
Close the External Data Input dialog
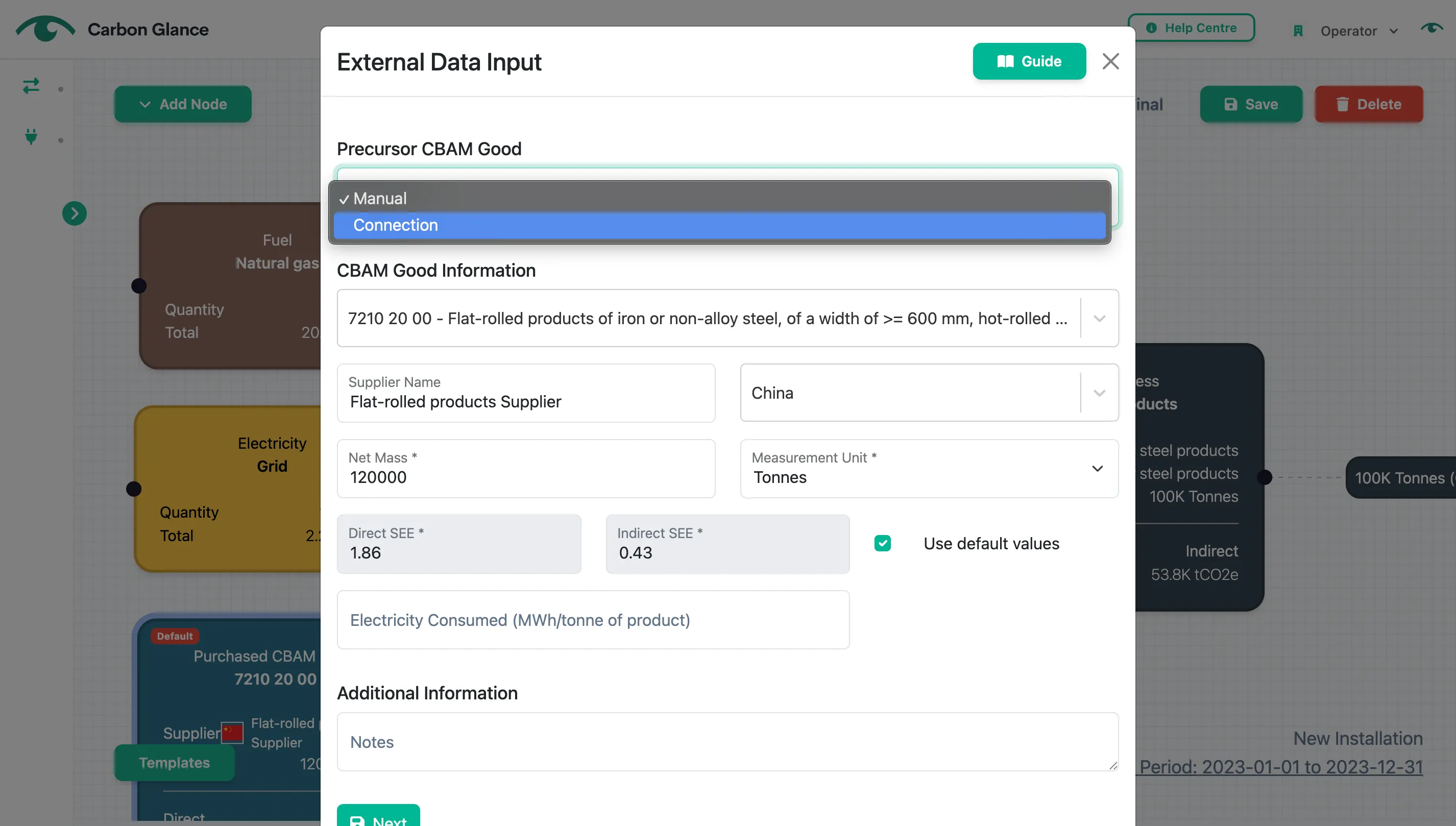coord(1110,61)
